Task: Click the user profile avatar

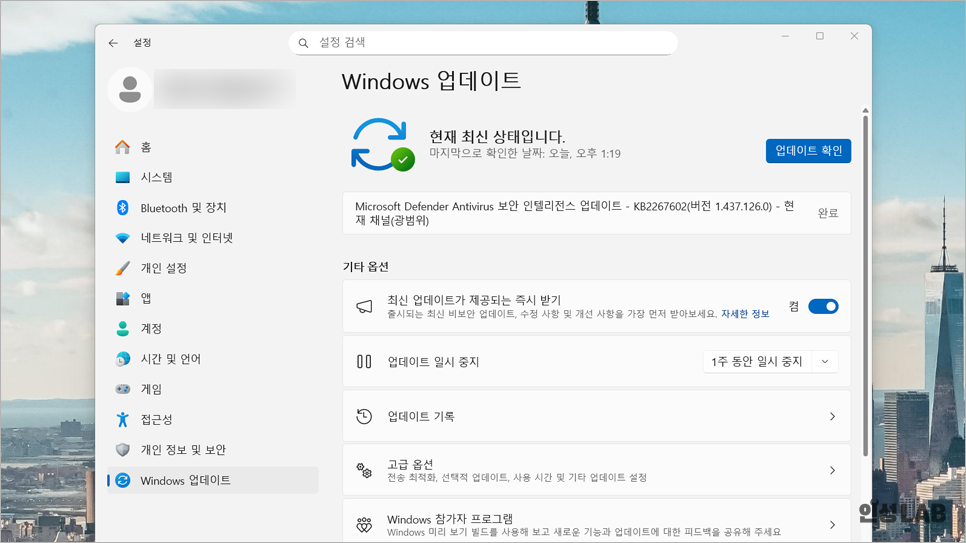Action: (x=130, y=89)
